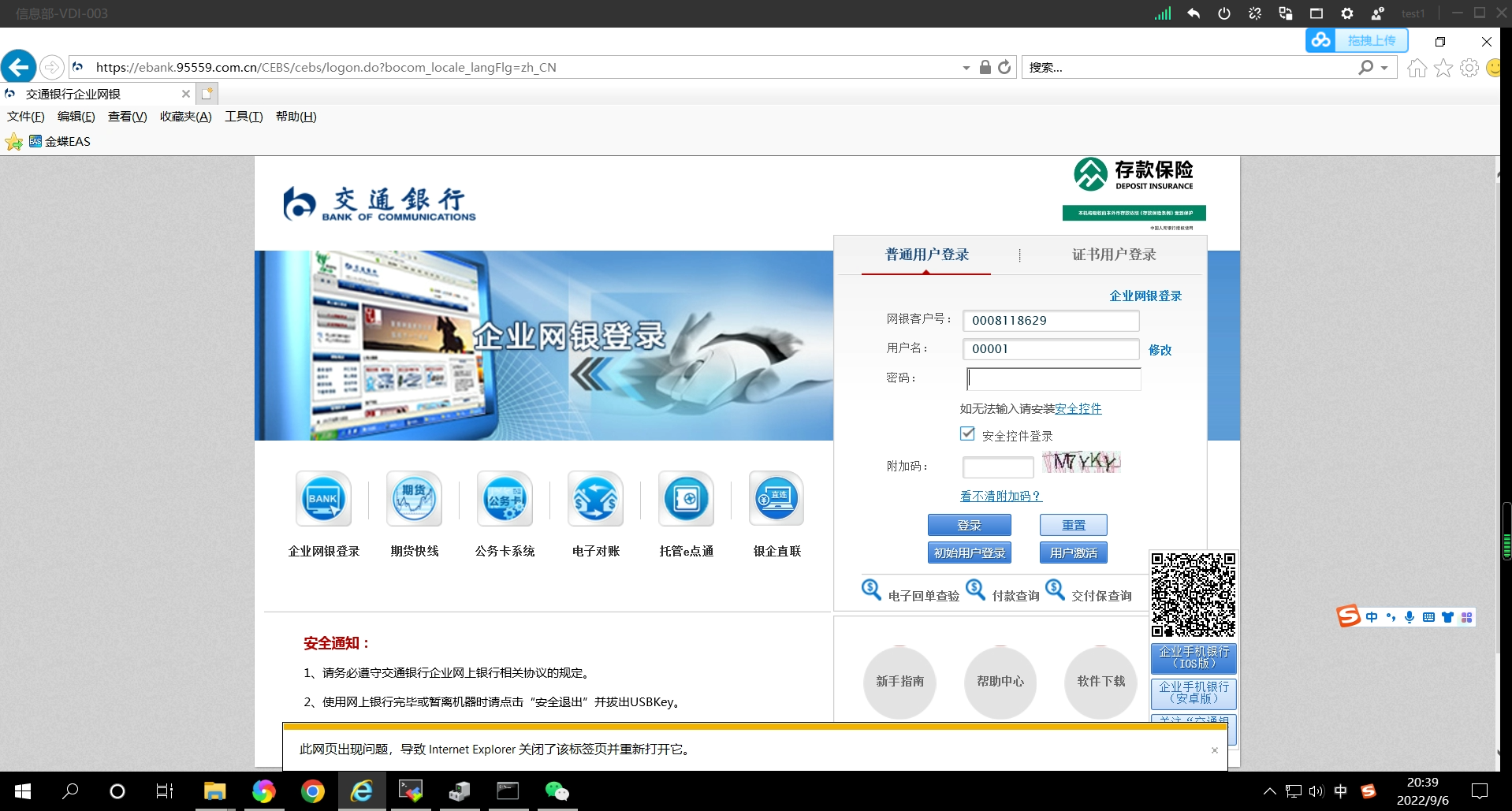Image resolution: width=1512 pixels, height=811 pixels.
Task: Click the 附加码 captcha input field
Action: (998, 467)
